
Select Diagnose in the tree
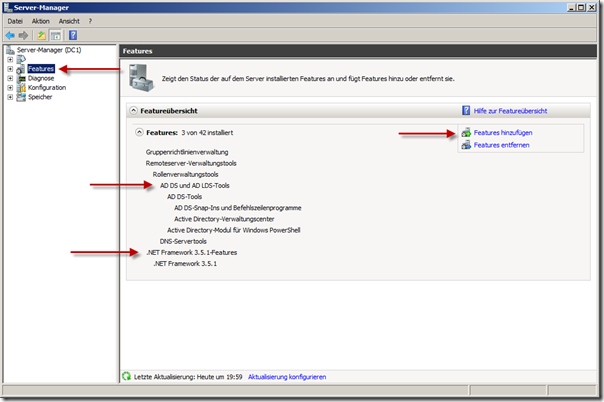pyautogui.click(x=41, y=79)
